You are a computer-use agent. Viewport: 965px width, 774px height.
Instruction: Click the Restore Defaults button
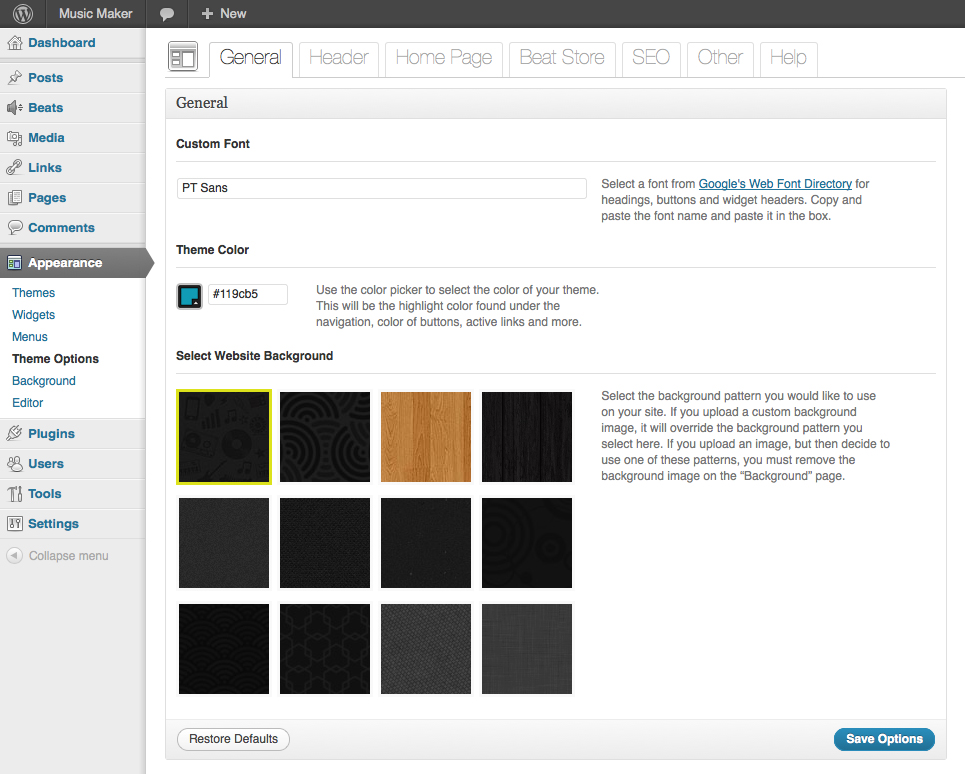pos(233,739)
